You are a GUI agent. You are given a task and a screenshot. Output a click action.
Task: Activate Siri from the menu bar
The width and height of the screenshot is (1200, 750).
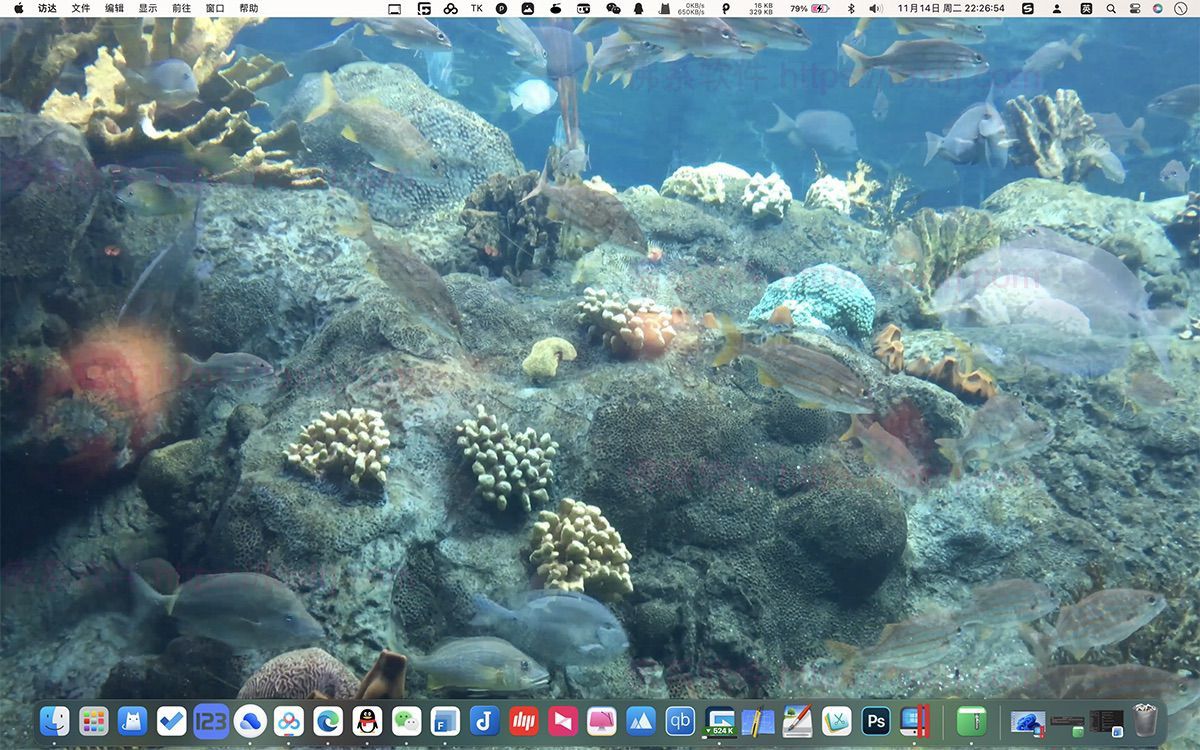[x=1156, y=8]
